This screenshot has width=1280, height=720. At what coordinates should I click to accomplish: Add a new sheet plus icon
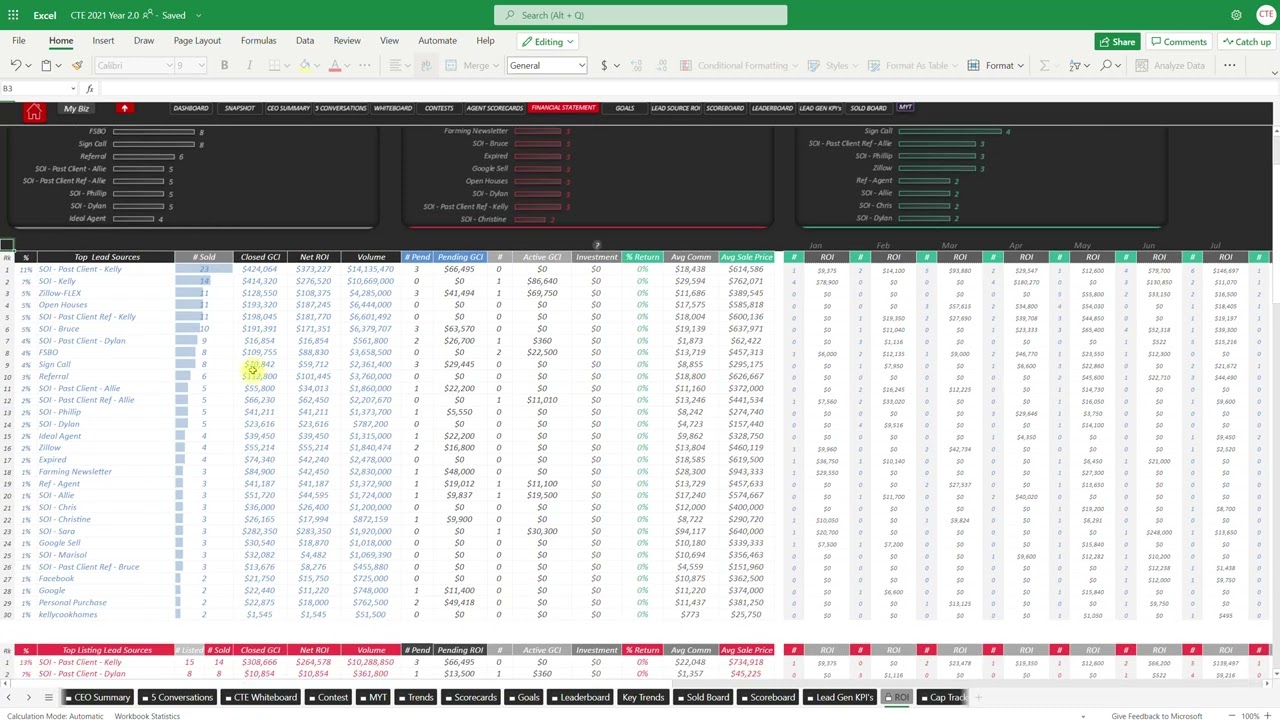[x=979, y=697]
